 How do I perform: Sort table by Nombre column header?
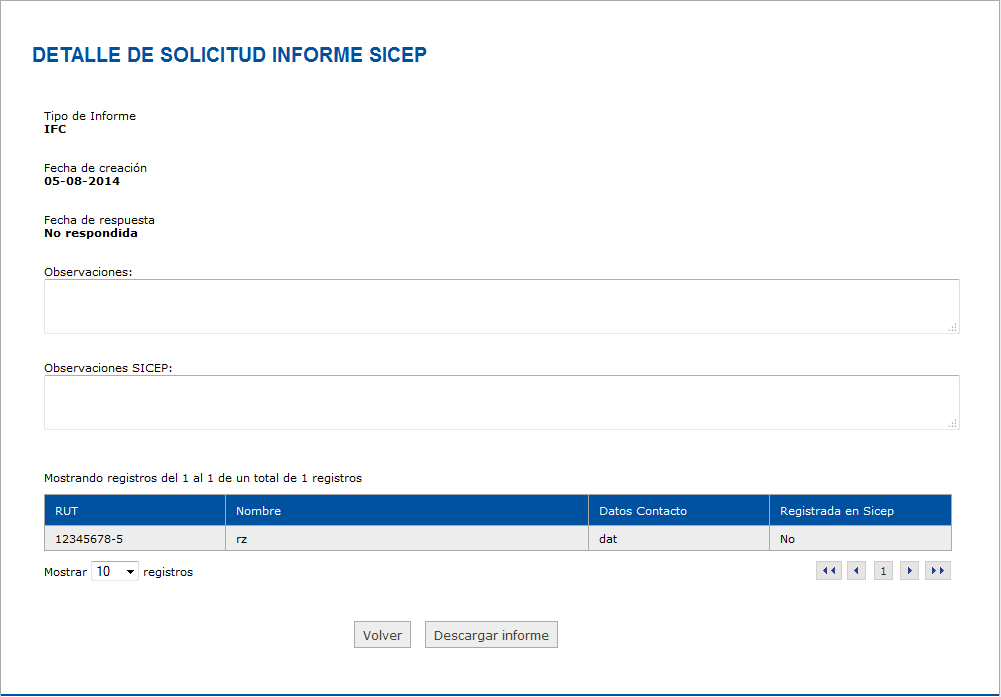coord(407,511)
